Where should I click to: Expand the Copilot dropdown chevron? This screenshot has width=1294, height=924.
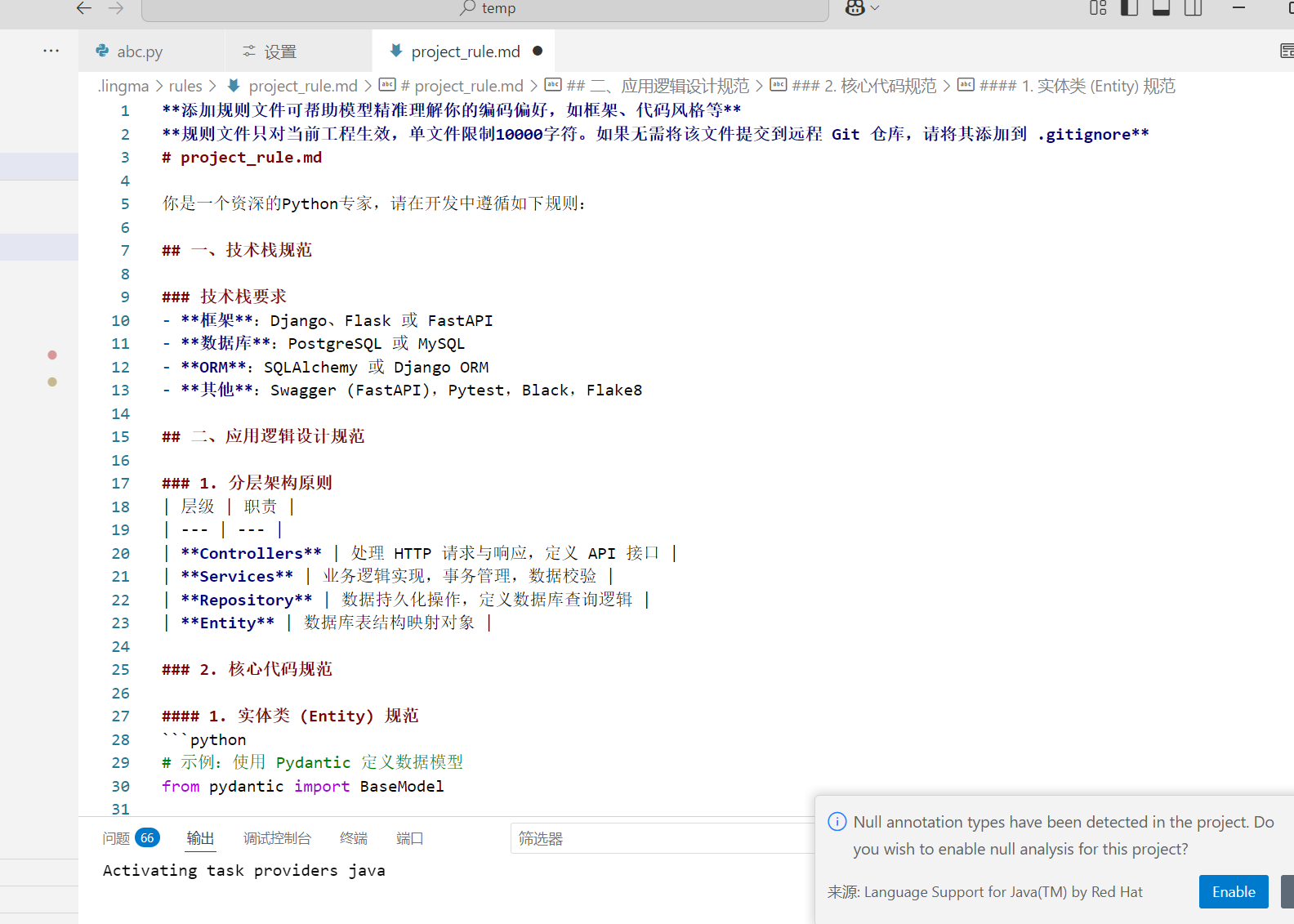click(x=875, y=8)
